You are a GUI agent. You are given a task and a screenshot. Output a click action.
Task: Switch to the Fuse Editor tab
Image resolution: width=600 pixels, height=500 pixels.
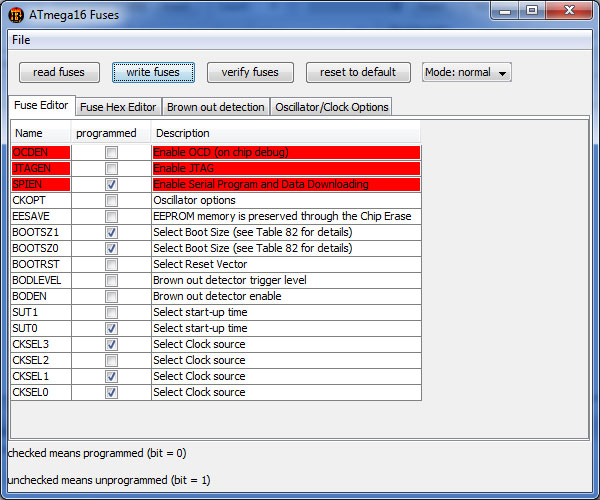[42, 105]
